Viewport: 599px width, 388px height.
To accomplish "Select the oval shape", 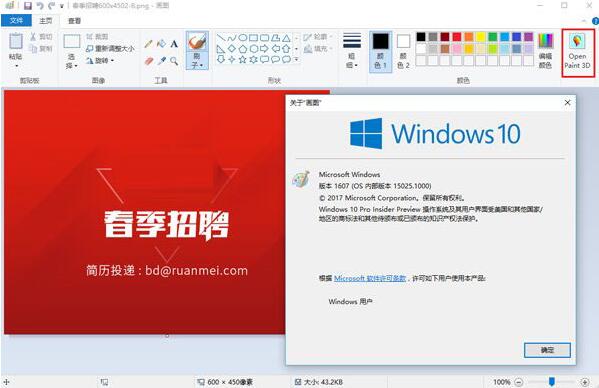I will pyautogui.click(x=243, y=38).
